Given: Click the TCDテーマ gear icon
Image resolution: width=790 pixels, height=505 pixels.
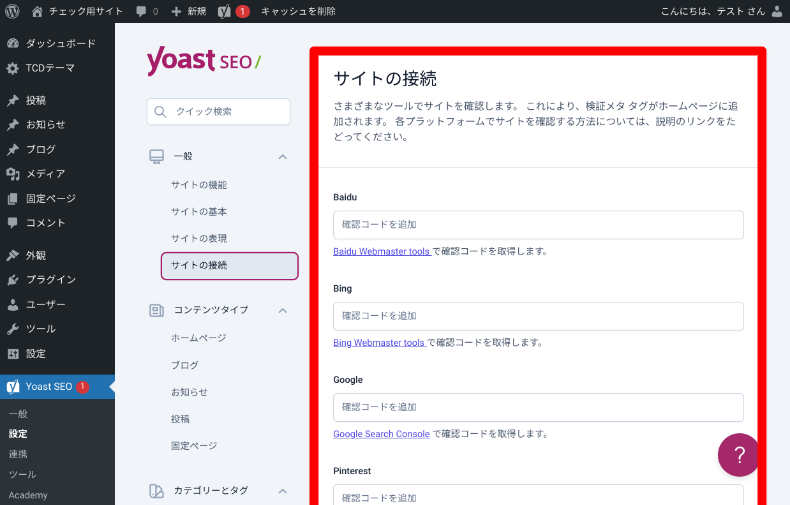Looking at the screenshot, I should pyautogui.click(x=13, y=68).
